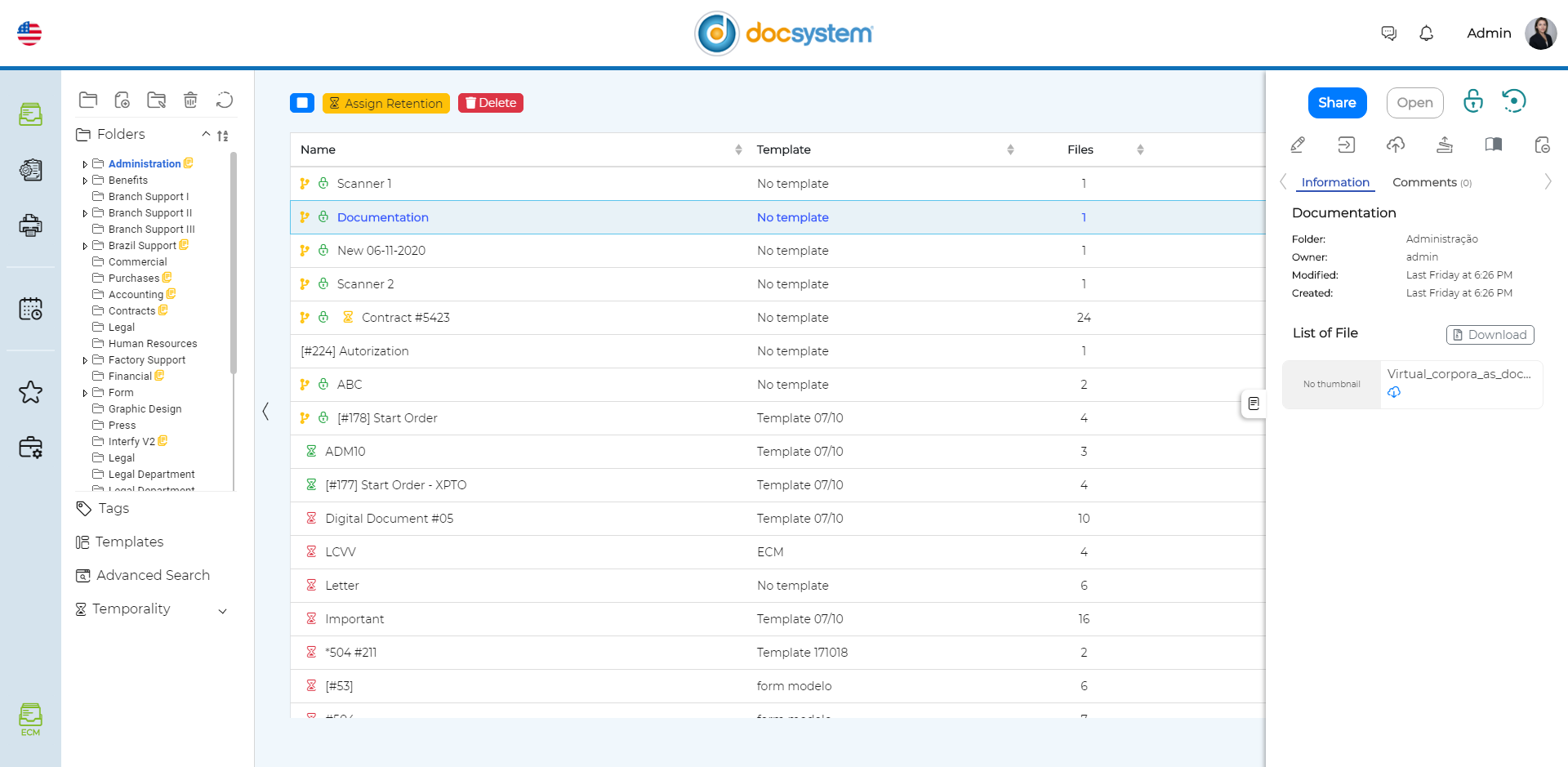1568x767 pixels.
Task: Click the notification bell icon
Action: coord(1426,33)
